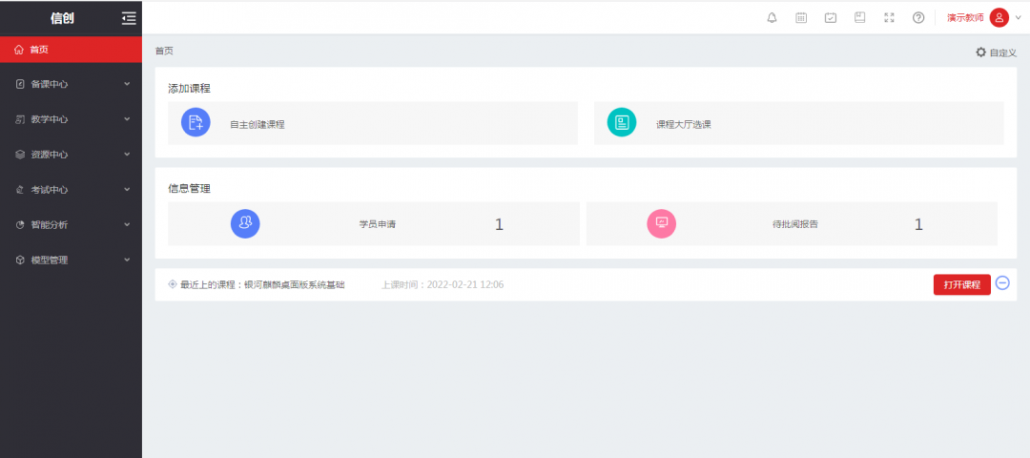Select 首页 in the sidebar

(x=70, y=49)
